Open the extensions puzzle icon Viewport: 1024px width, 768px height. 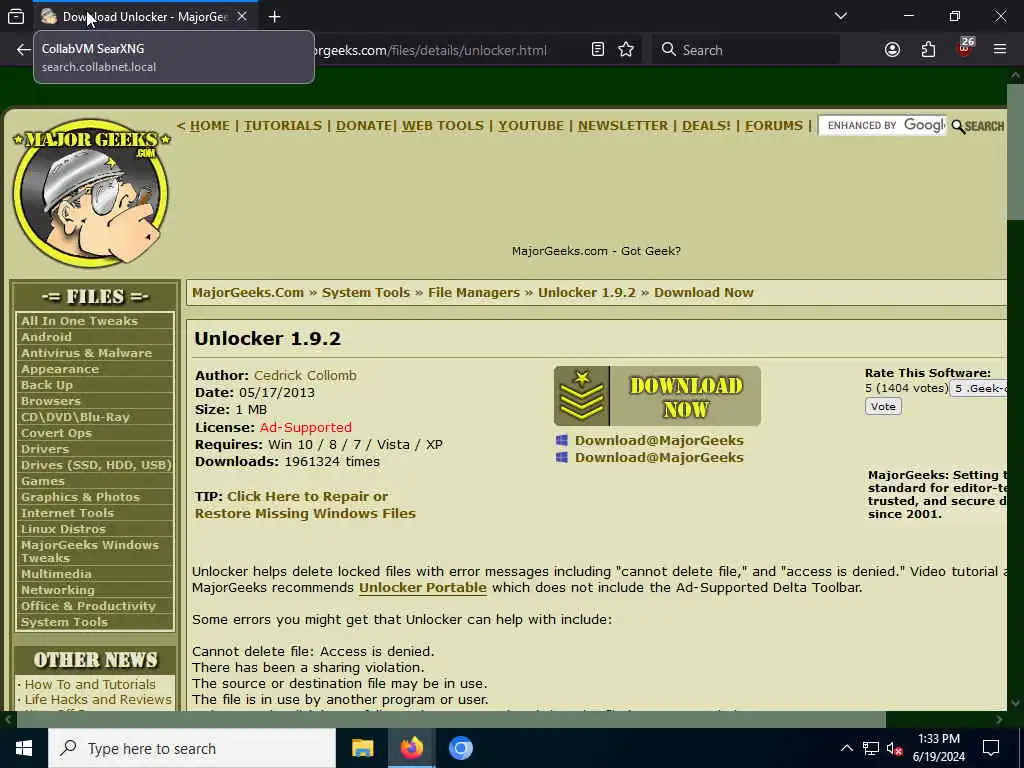point(928,50)
